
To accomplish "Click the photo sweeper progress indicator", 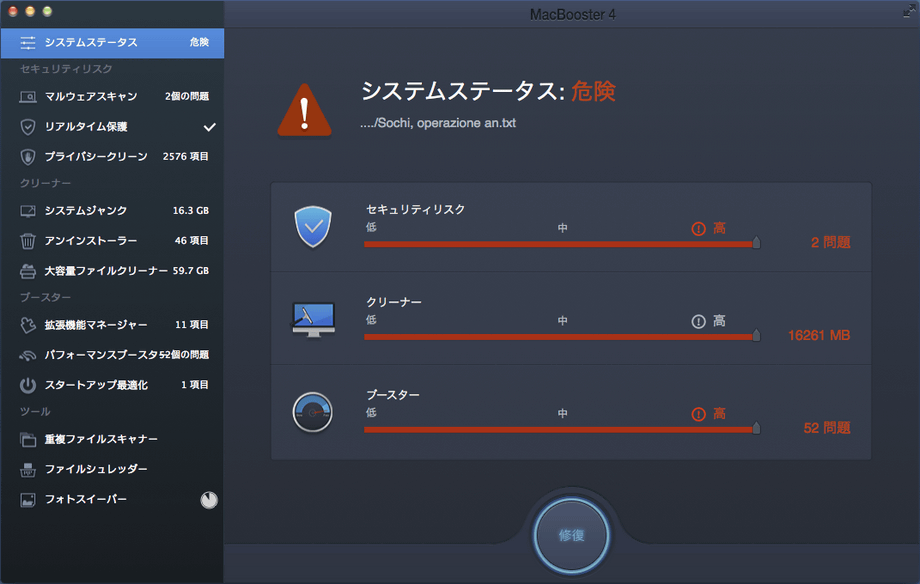I will [209, 500].
